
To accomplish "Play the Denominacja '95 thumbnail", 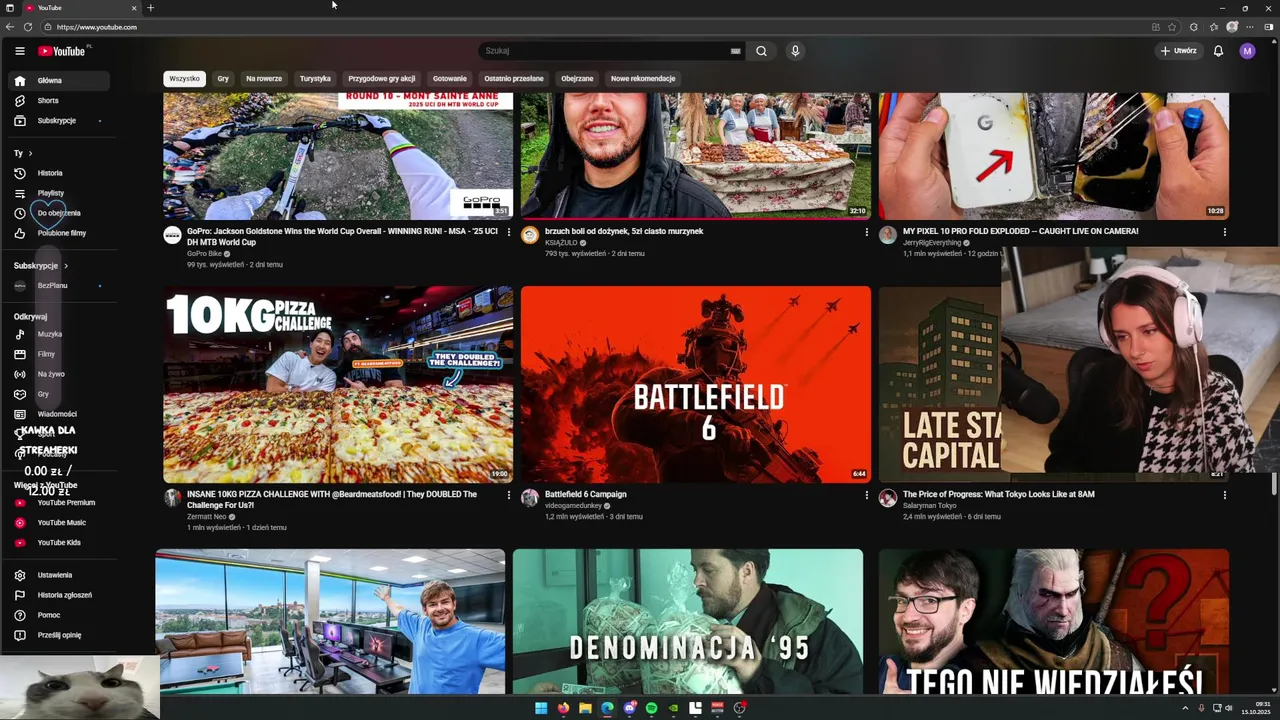I will 688,621.
